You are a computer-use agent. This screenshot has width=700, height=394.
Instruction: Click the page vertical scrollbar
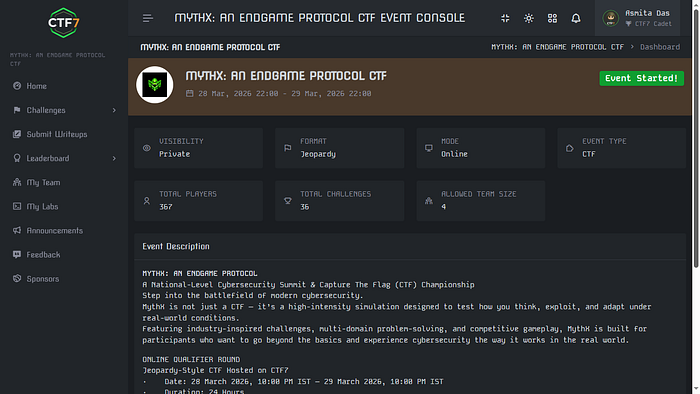[696, 138]
